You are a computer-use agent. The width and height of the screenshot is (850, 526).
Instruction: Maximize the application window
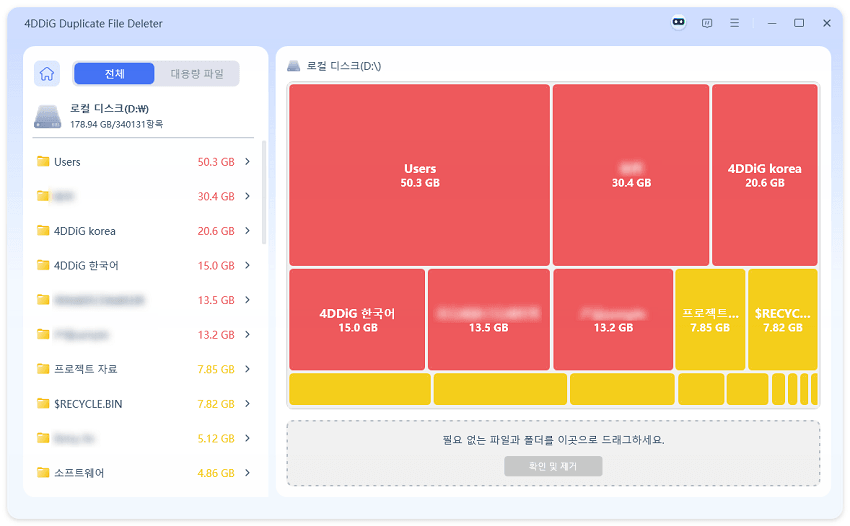799,23
